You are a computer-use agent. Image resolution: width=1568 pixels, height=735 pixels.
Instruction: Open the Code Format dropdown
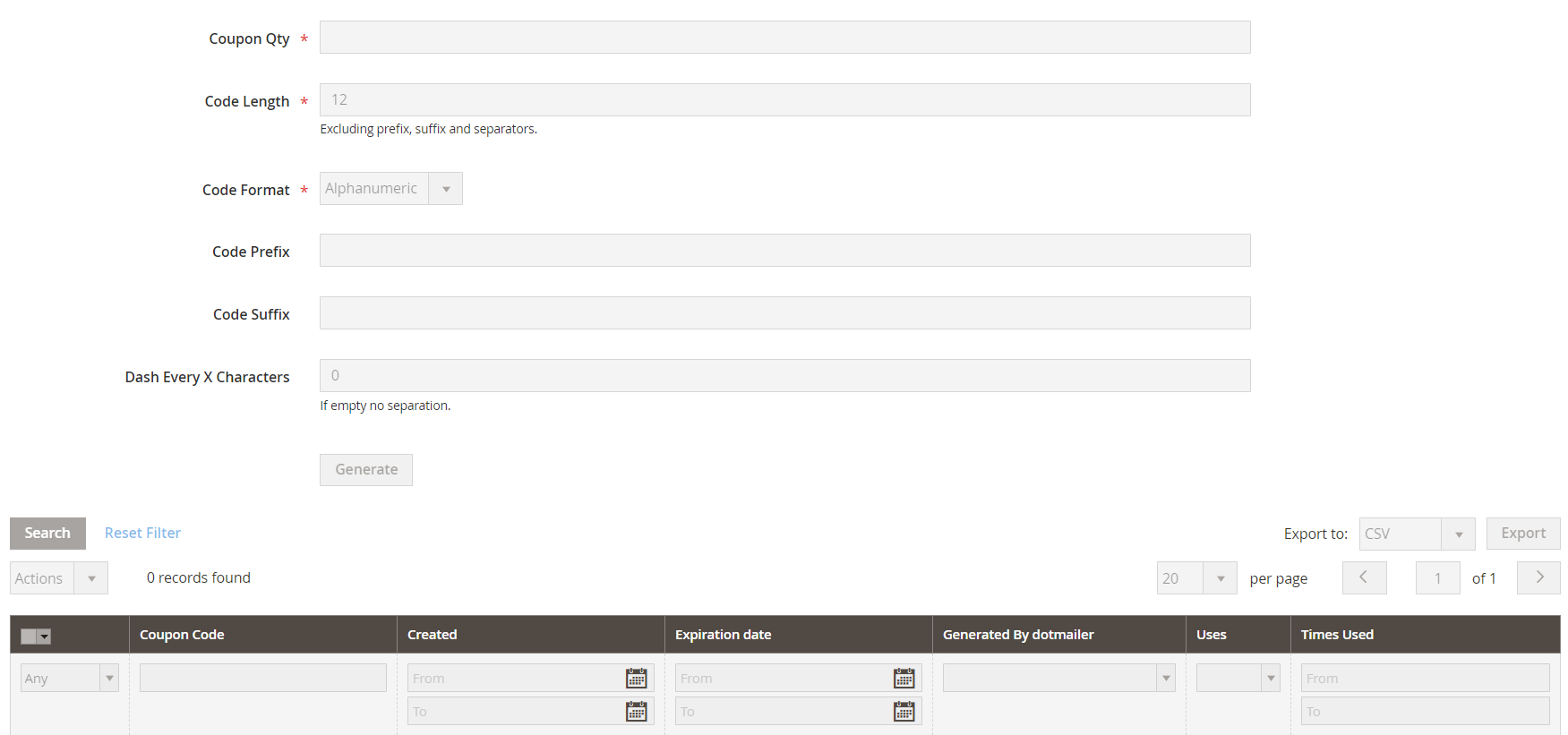[391, 189]
